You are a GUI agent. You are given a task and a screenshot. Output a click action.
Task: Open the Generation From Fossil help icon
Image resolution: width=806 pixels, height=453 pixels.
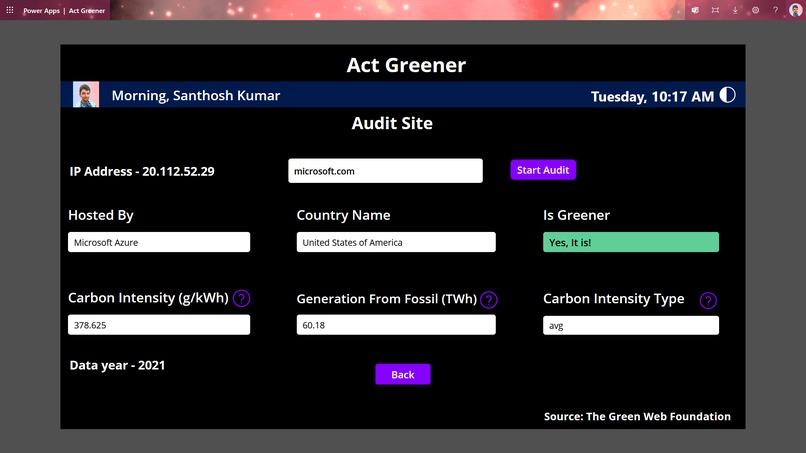click(x=488, y=300)
